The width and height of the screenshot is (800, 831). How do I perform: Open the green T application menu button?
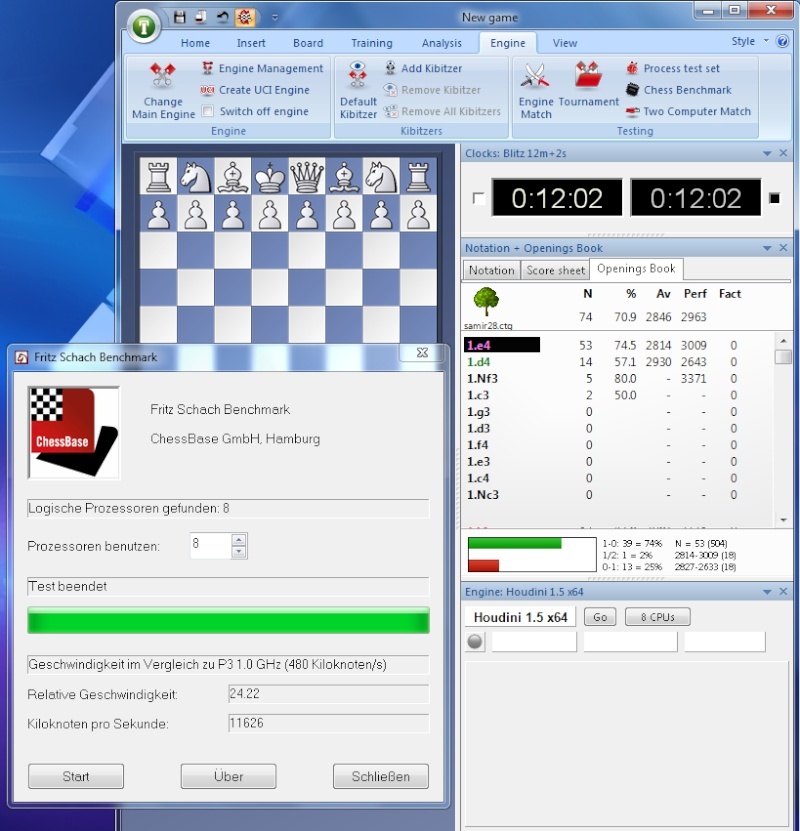[x=144, y=26]
